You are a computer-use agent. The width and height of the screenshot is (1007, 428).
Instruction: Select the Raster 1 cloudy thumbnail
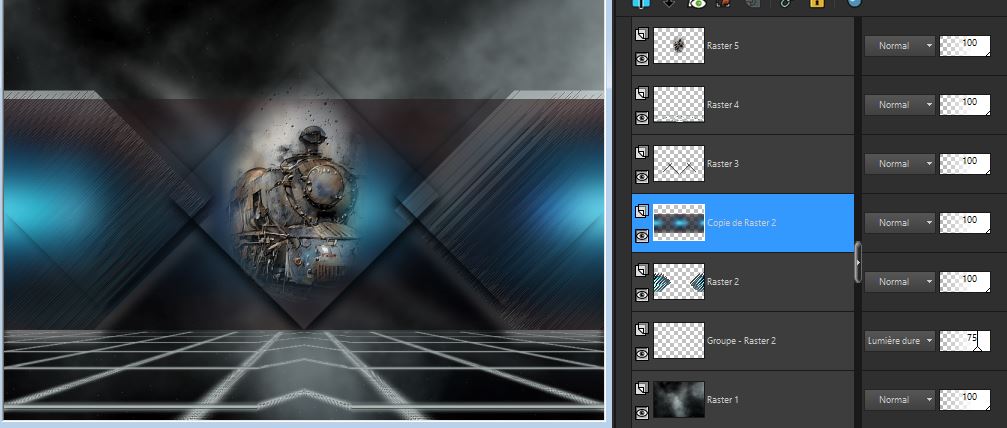pos(679,400)
